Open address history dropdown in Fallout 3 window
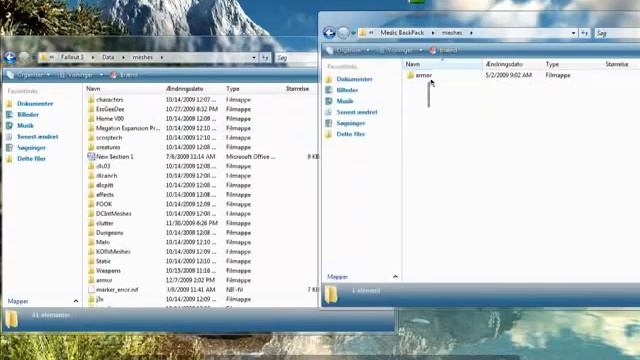This screenshot has width=640, height=360. pyautogui.click(x=254, y=58)
